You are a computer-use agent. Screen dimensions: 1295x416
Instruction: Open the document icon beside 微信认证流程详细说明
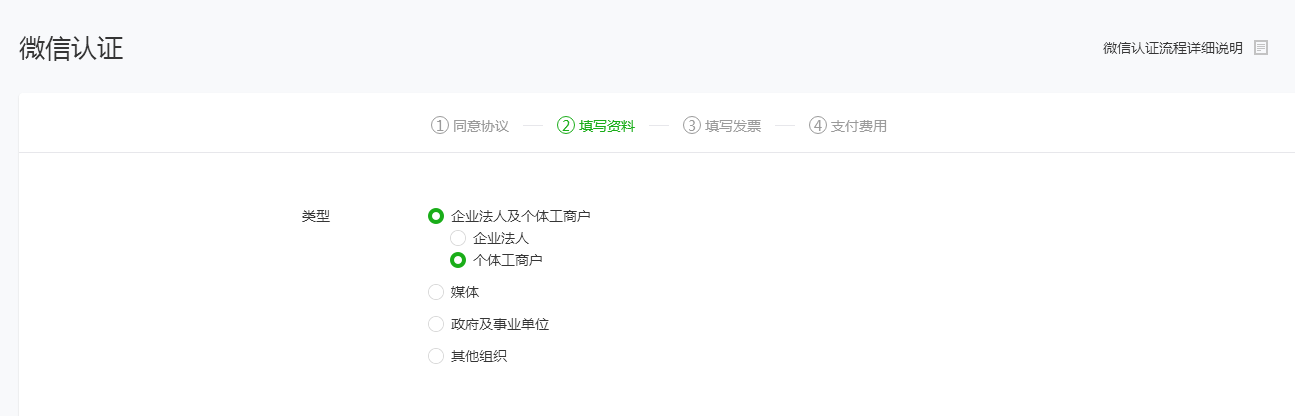click(1261, 48)
